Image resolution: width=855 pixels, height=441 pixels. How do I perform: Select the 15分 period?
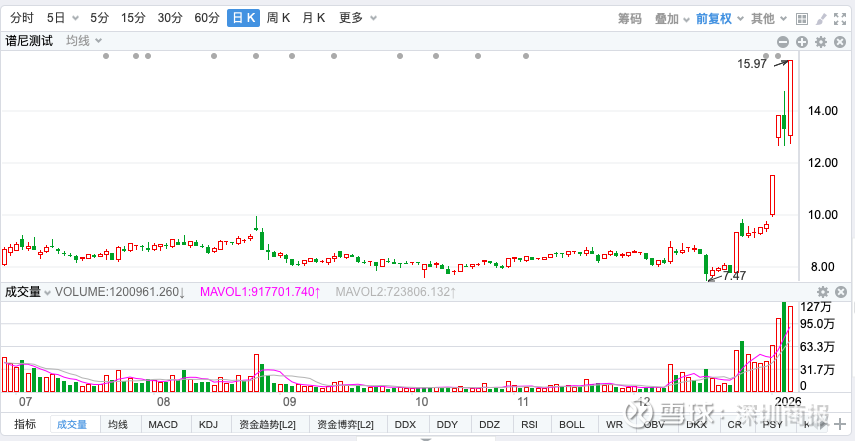(x=134, y=18)
